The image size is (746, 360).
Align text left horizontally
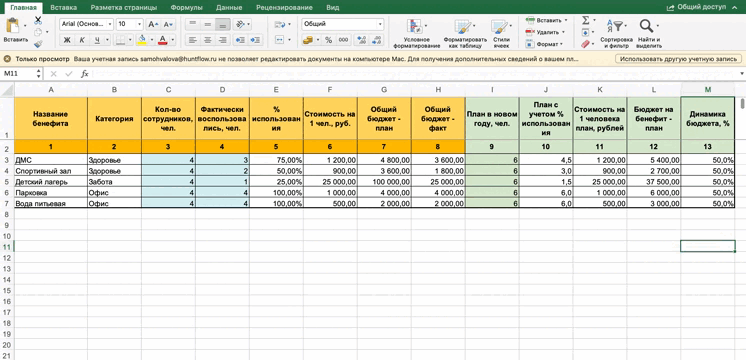tap(192, 40)
